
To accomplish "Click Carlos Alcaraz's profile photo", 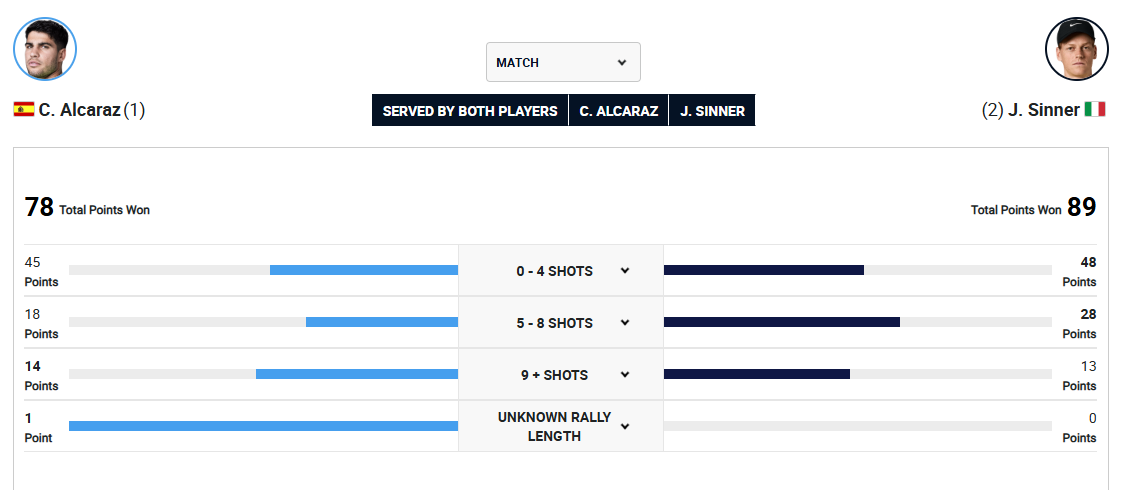I will click(x=45, y=49).
